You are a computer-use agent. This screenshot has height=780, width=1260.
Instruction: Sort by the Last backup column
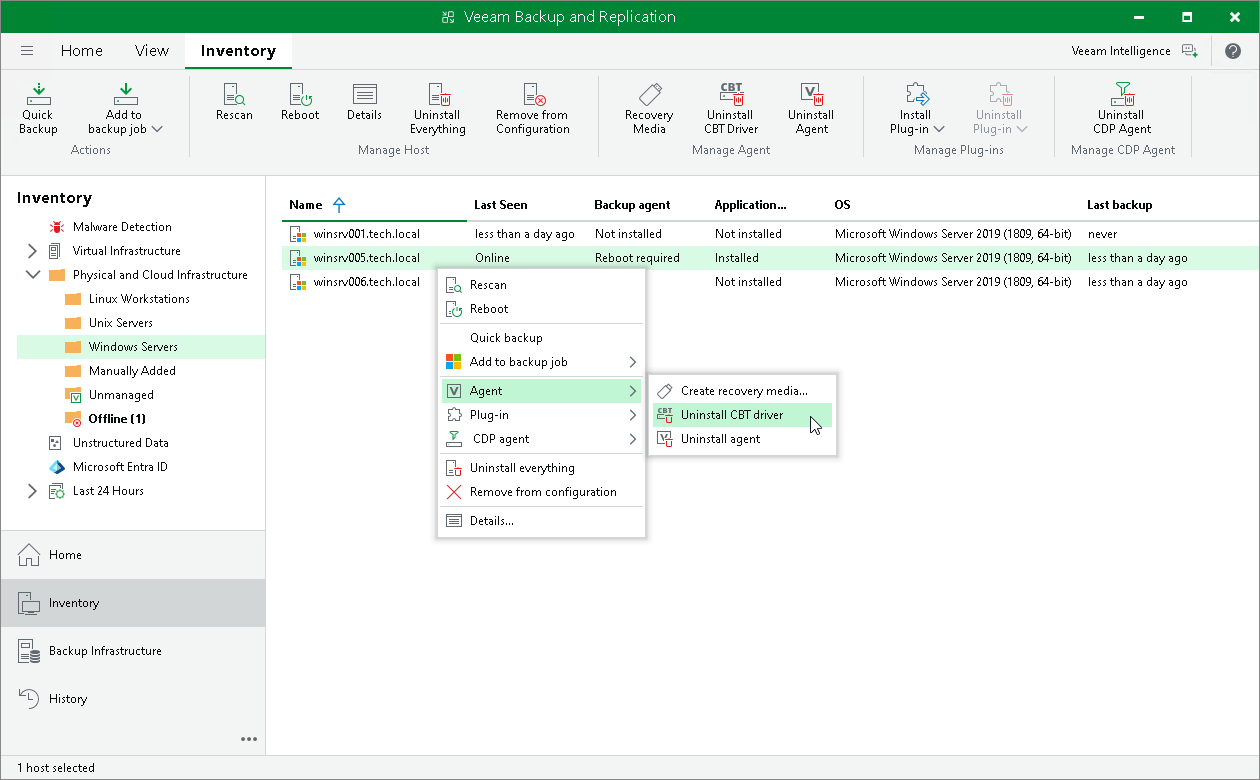(x=1119, y=205)
